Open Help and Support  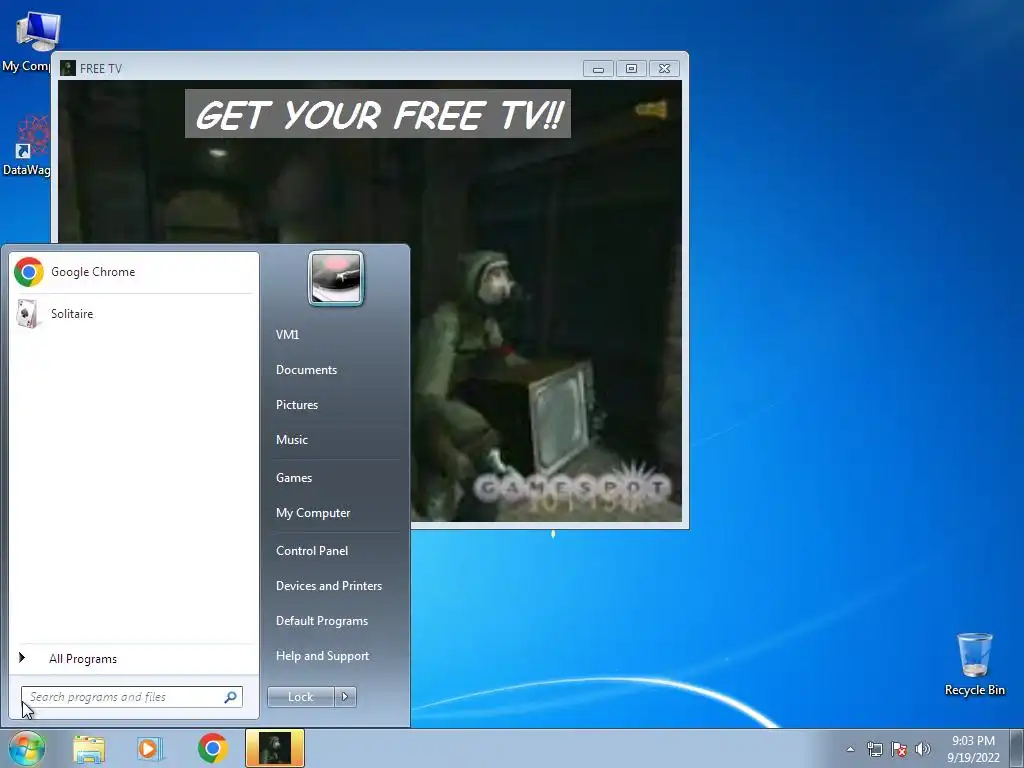322,656
